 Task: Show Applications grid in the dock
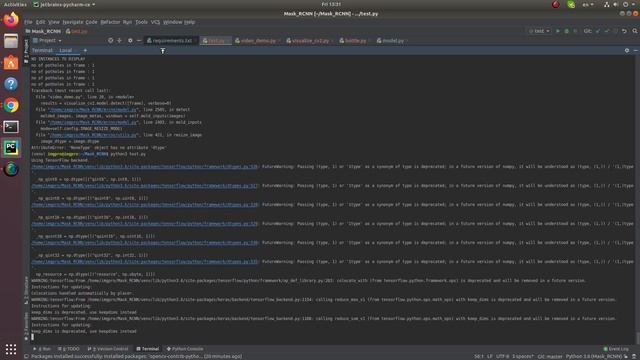11,349
